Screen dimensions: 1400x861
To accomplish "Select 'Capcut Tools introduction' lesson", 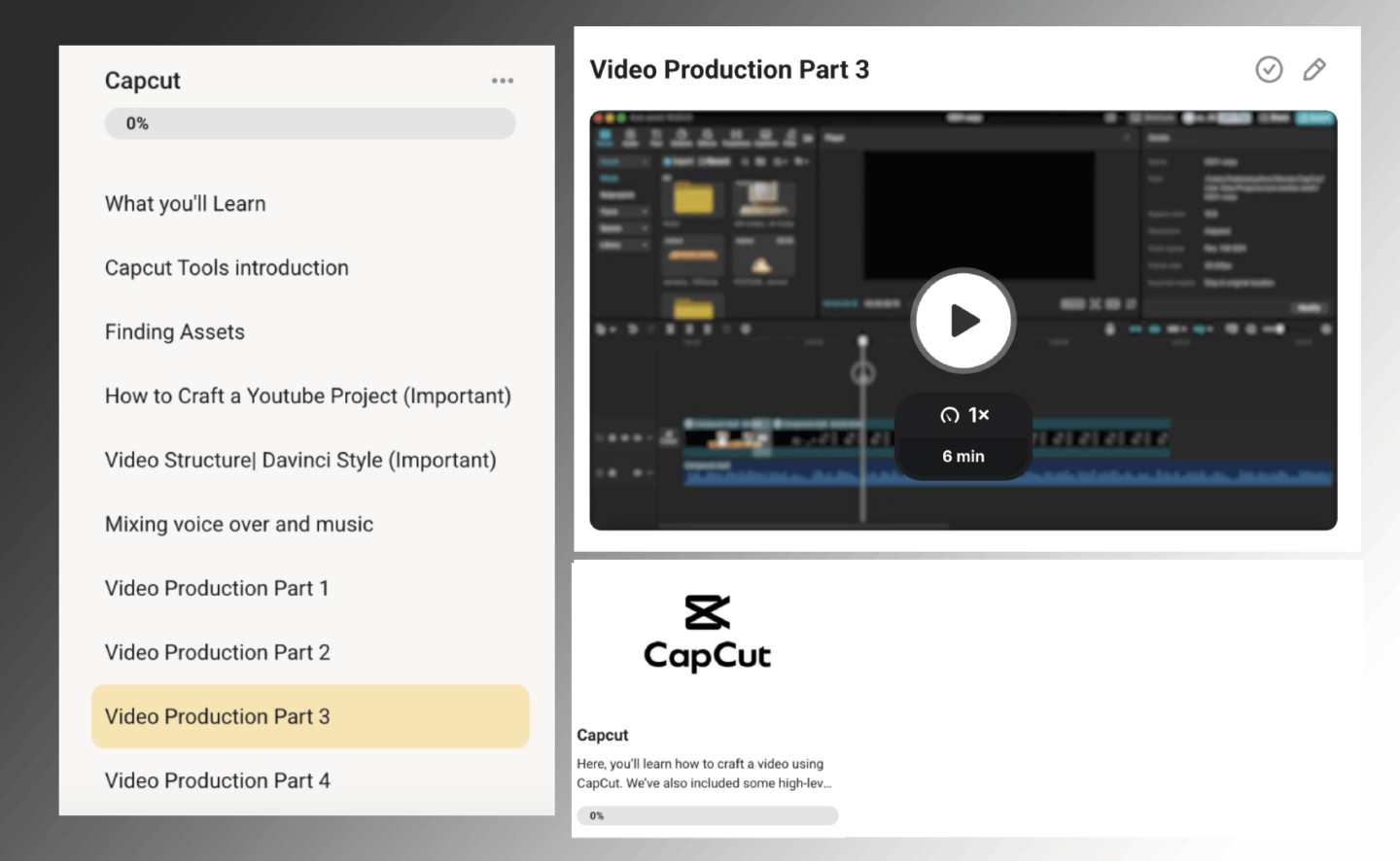I will [x=227, y=268].
